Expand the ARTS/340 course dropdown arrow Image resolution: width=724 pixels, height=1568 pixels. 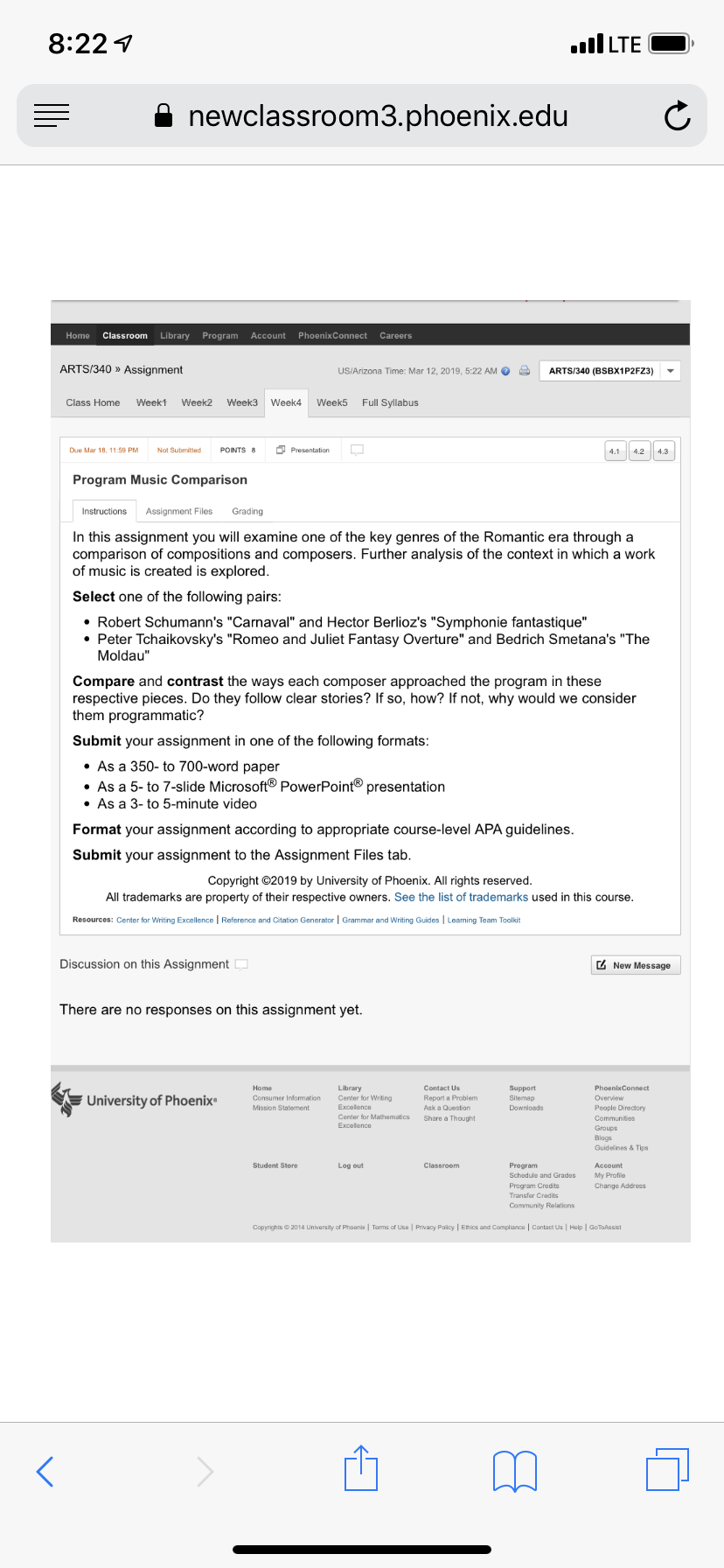[x=671, y=371]
